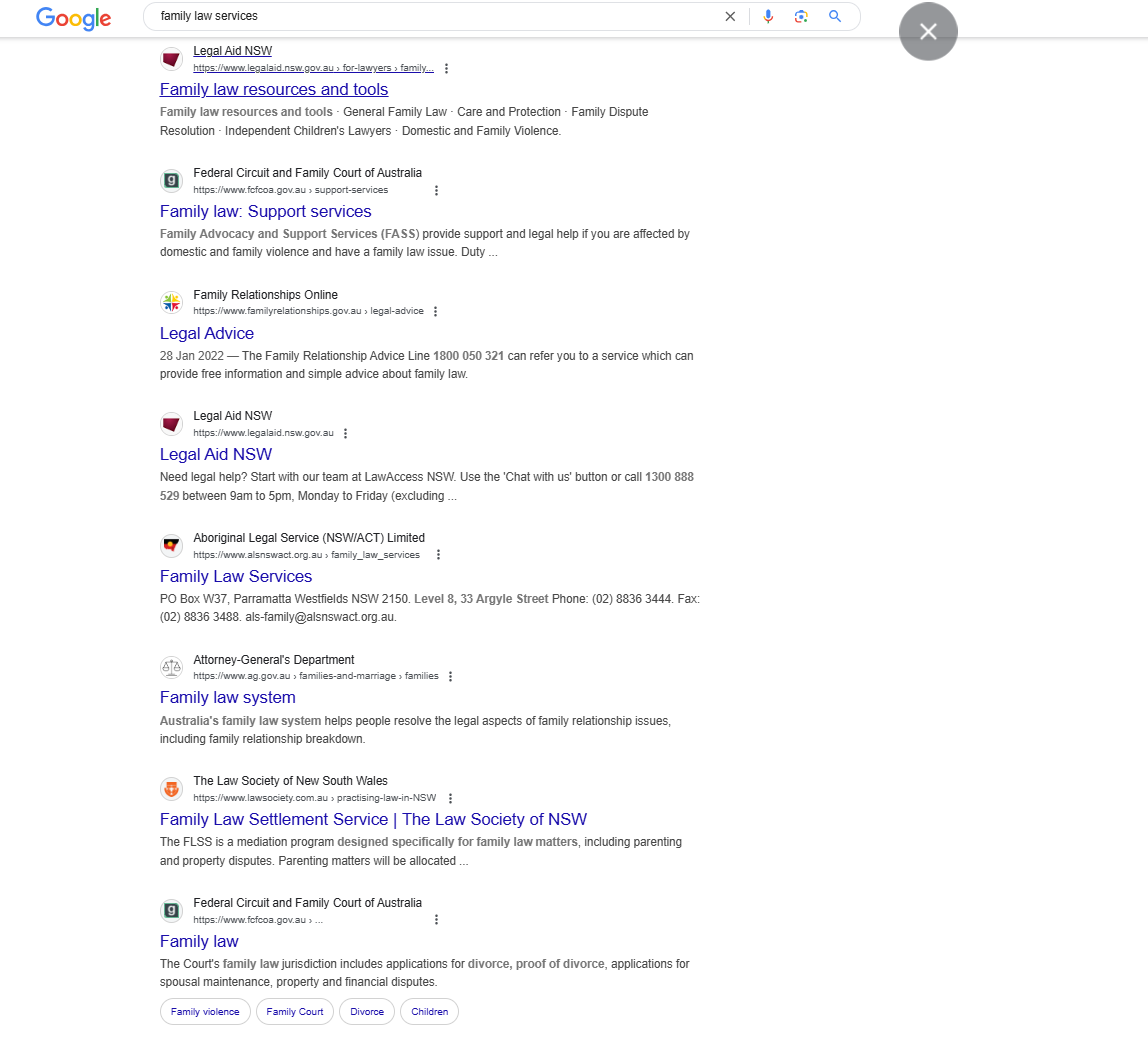Click the Law Society of NSW favicon
Viewport: 1148px width, 1043px height.
click(x=171, y=788)
